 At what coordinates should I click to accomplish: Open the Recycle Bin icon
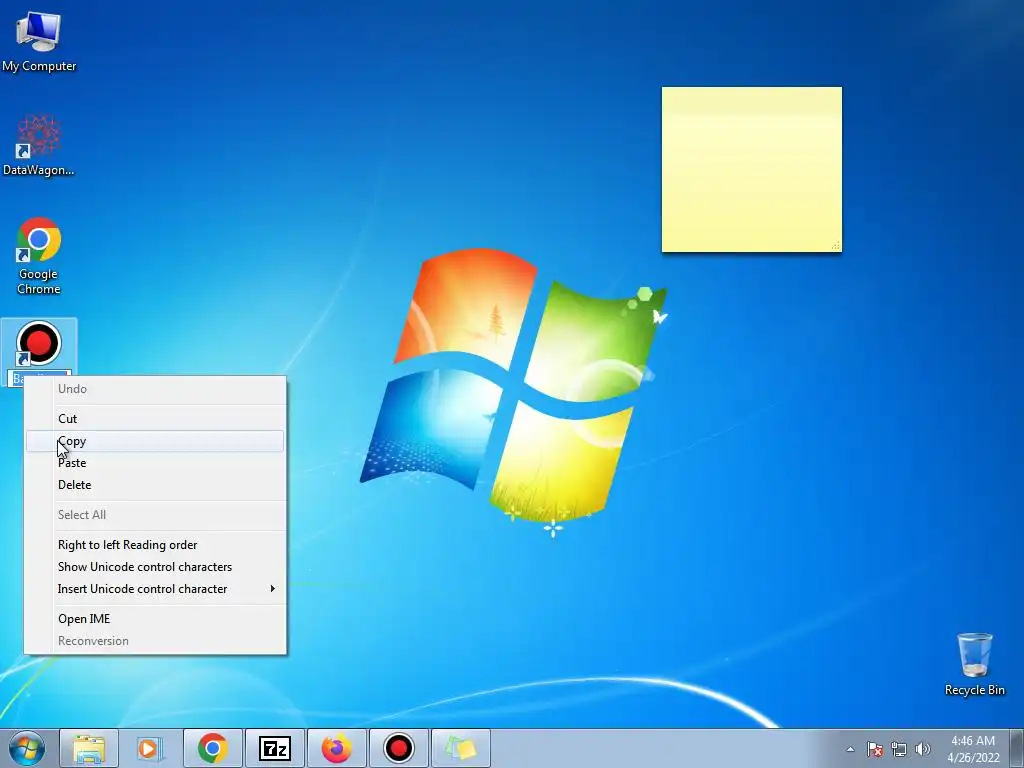974,664
